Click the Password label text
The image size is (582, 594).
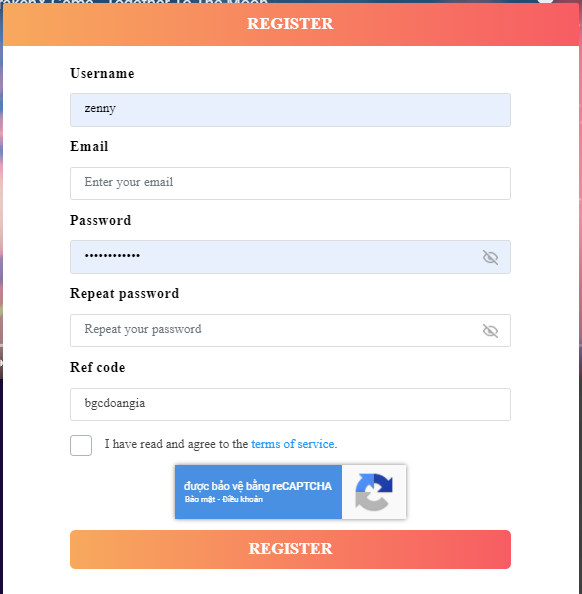click(x=101, y=220)
